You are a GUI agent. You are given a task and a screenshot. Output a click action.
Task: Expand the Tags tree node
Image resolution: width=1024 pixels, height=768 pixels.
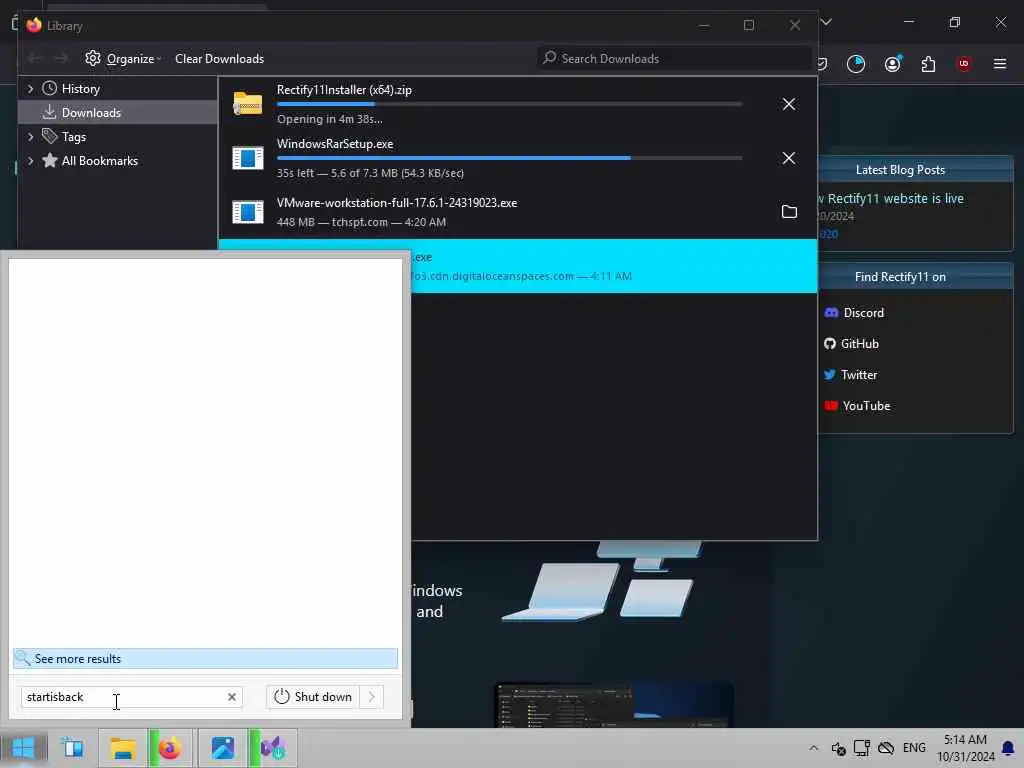click(30, 136)
